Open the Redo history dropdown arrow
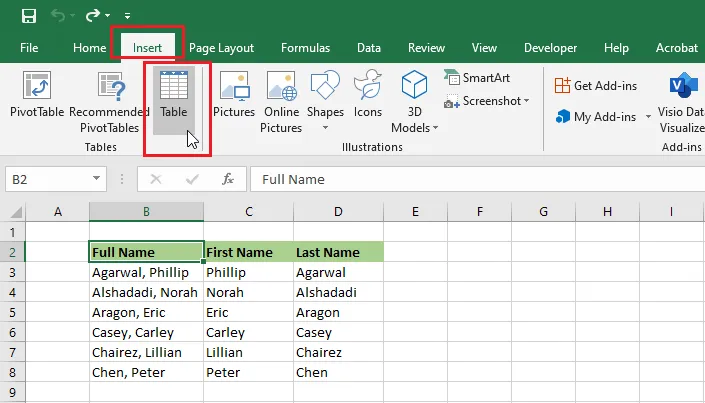The width and height of the screenshot is (705, 403). tap(108, 16)
